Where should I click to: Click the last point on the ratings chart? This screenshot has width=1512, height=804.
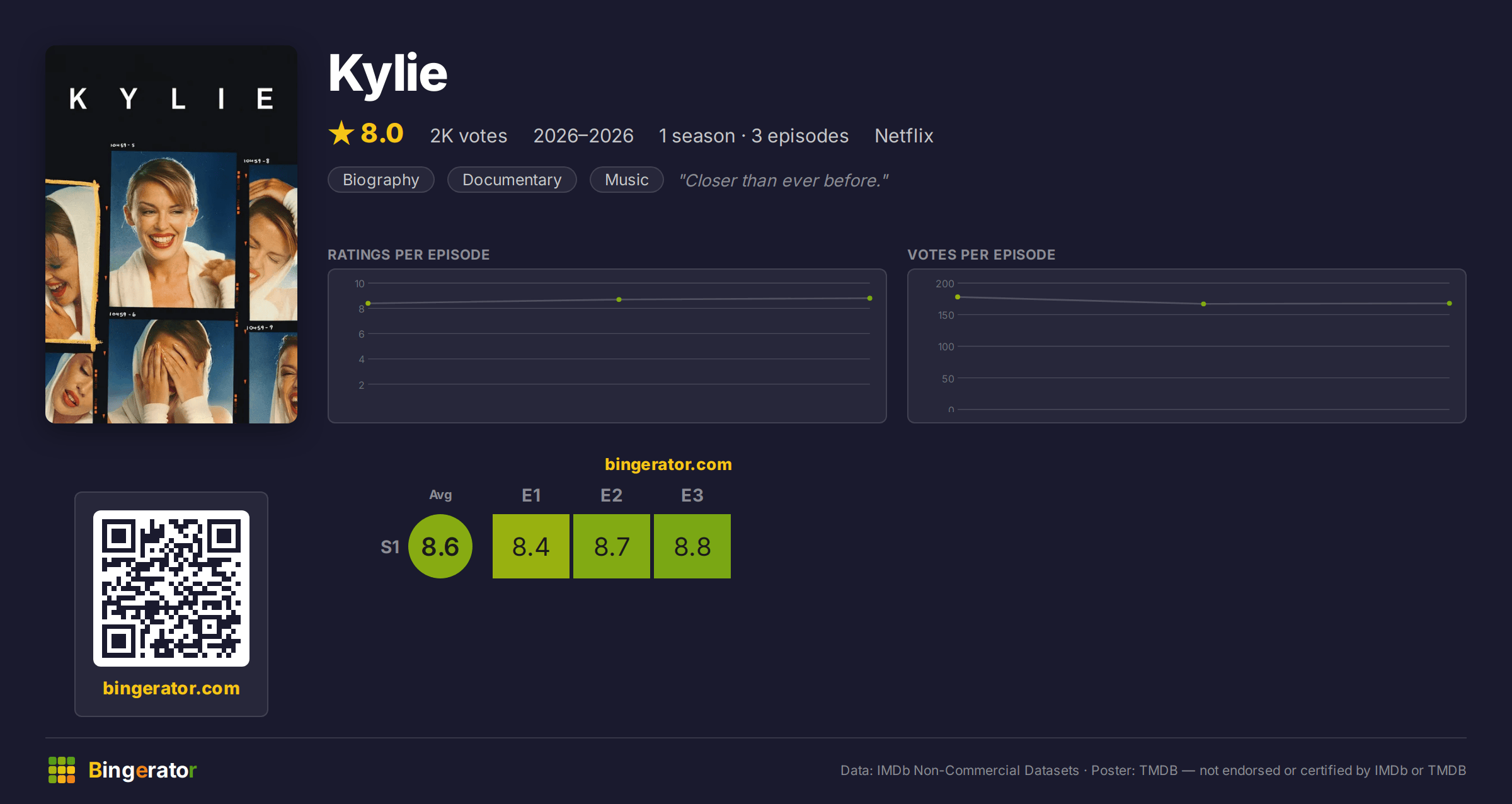870,298
